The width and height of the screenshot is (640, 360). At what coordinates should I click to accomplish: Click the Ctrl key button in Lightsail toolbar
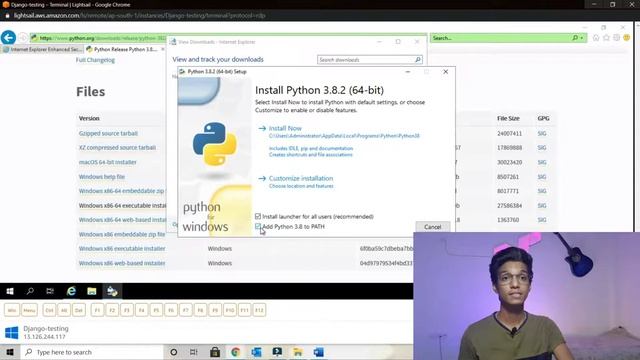[49, 310]
